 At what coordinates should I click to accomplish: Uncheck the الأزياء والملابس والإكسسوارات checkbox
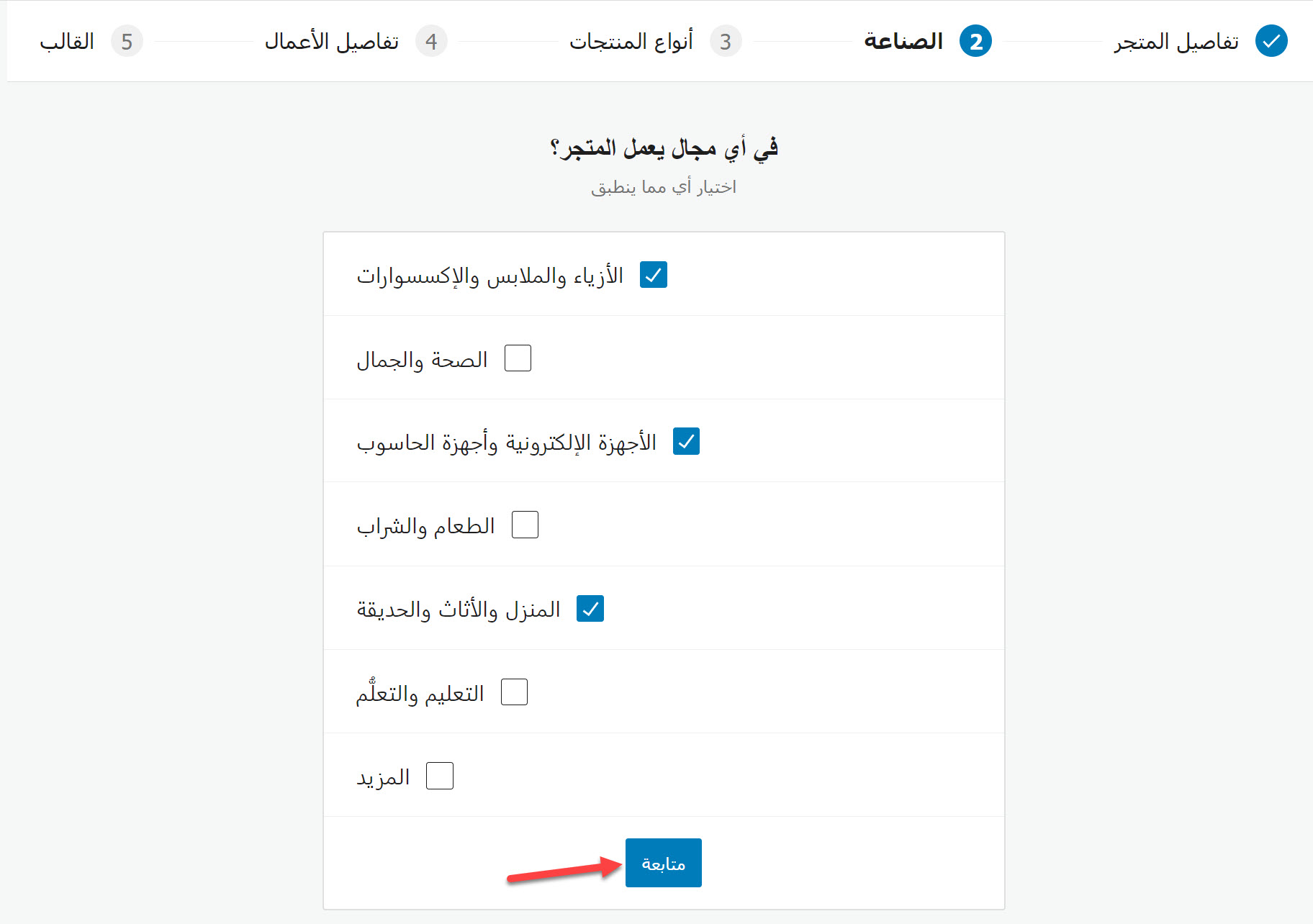[654, 275]
